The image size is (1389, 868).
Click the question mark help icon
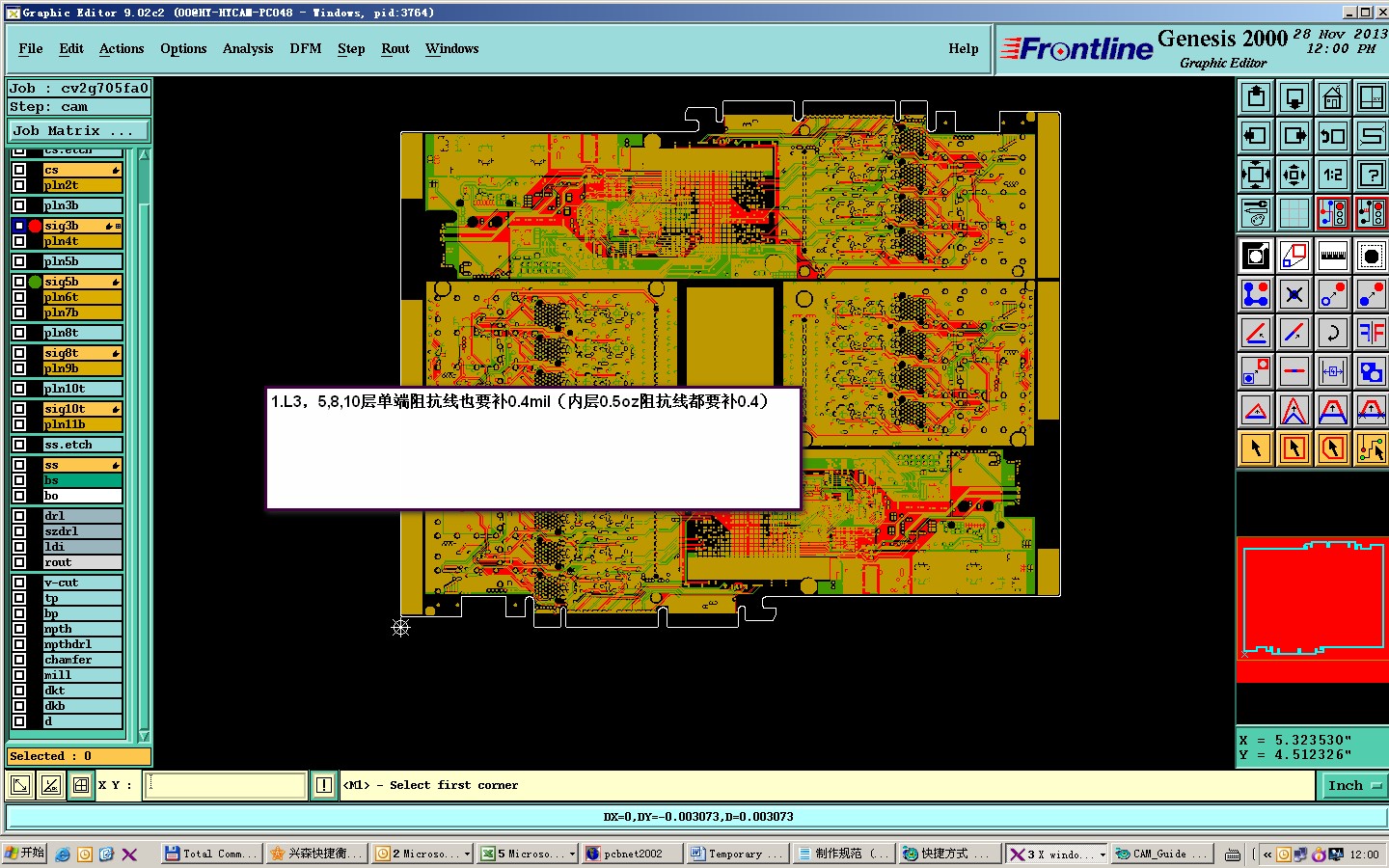1372,175
